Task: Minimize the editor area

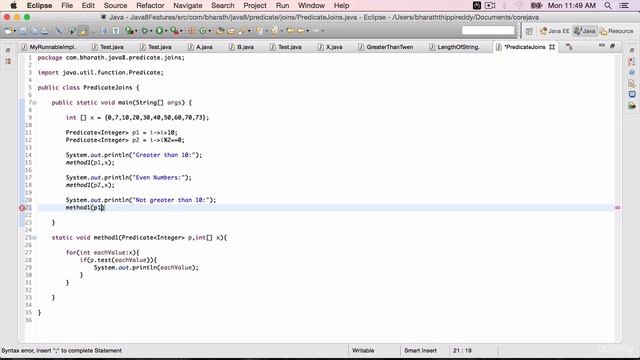Action: click(x=602, y=46)
